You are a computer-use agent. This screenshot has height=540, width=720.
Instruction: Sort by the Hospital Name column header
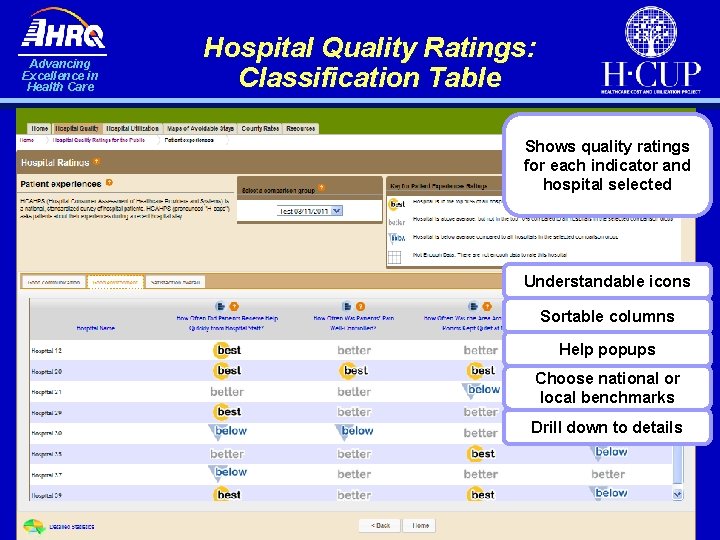[96, 328]
